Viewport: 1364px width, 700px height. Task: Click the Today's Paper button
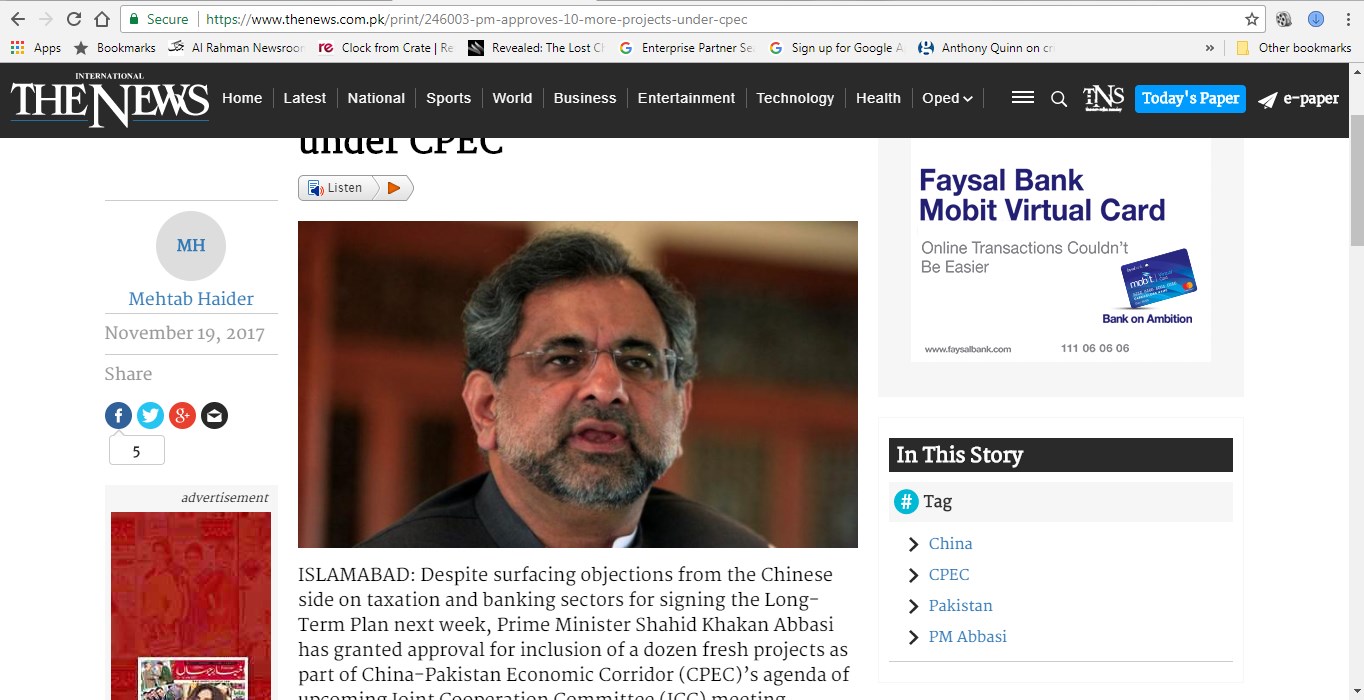pyautogui.click(x=1190, y=98)
